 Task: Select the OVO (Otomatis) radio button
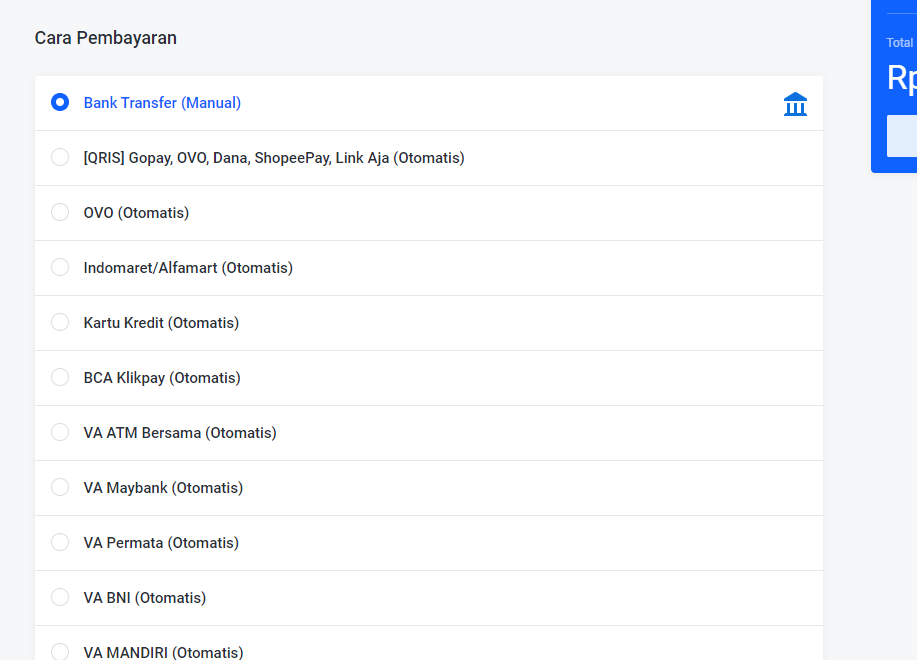click(x=60, y=212)
